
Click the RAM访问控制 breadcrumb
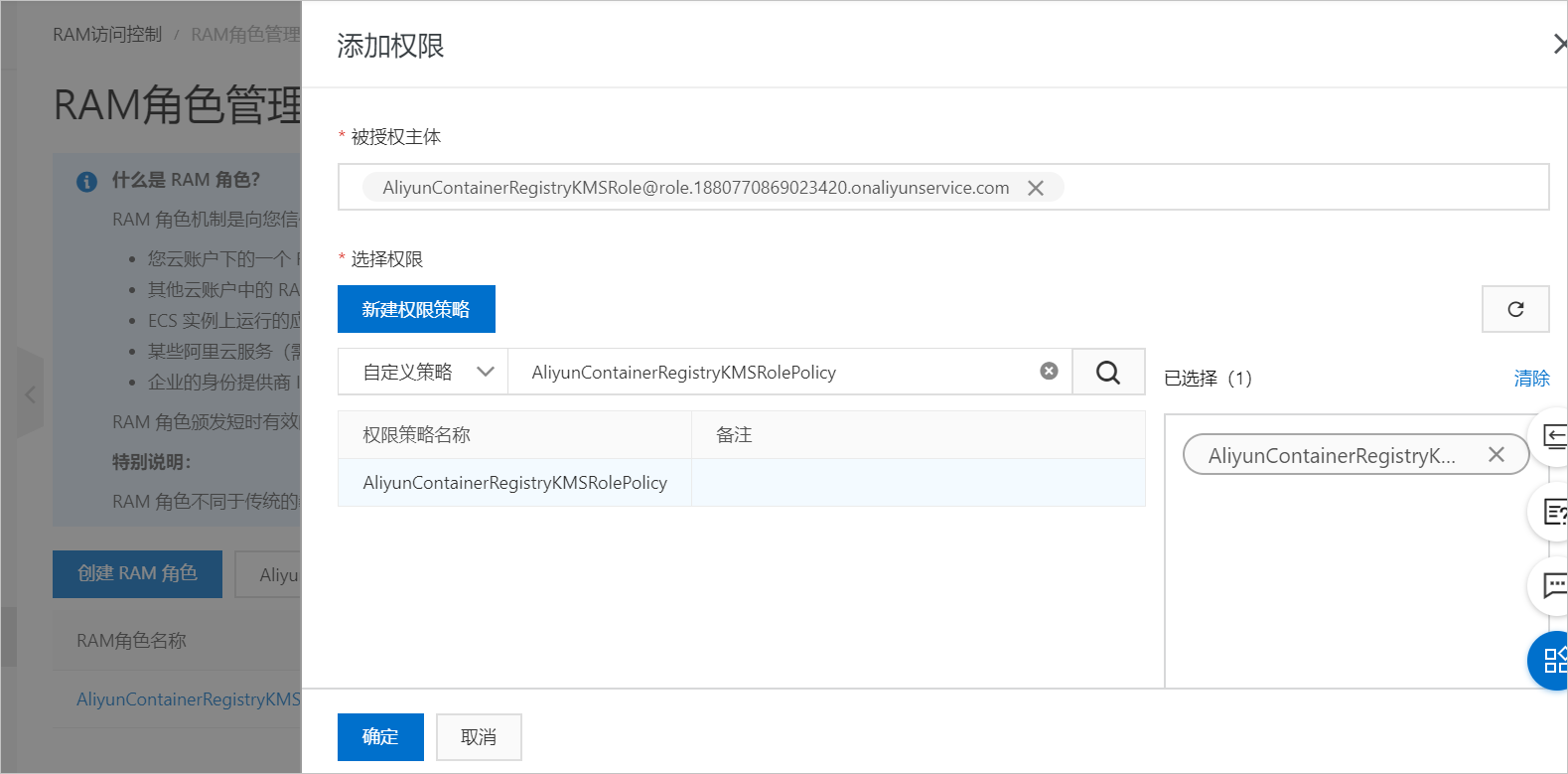(x=107, y=35)
